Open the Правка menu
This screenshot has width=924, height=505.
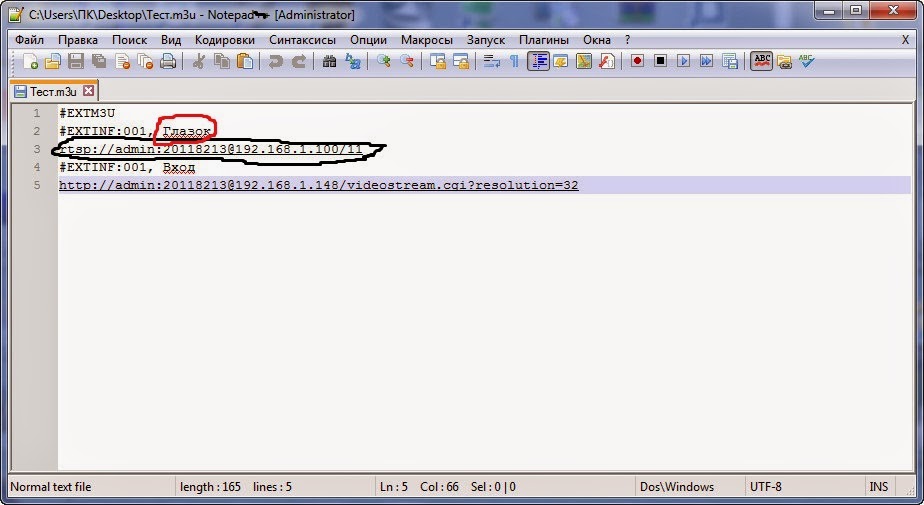(78, 40)
